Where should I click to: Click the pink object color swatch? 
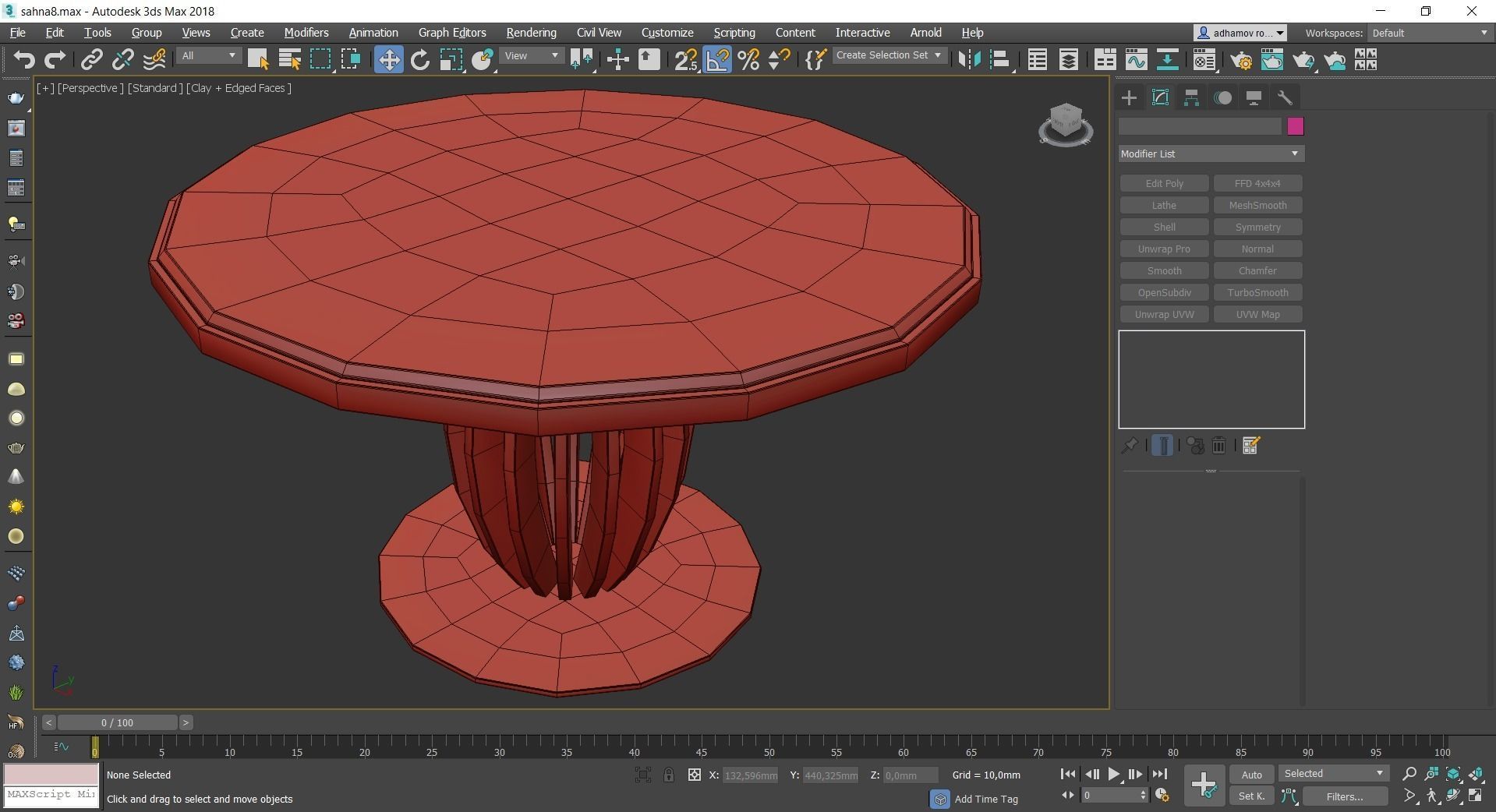(x=1295, y=126)
